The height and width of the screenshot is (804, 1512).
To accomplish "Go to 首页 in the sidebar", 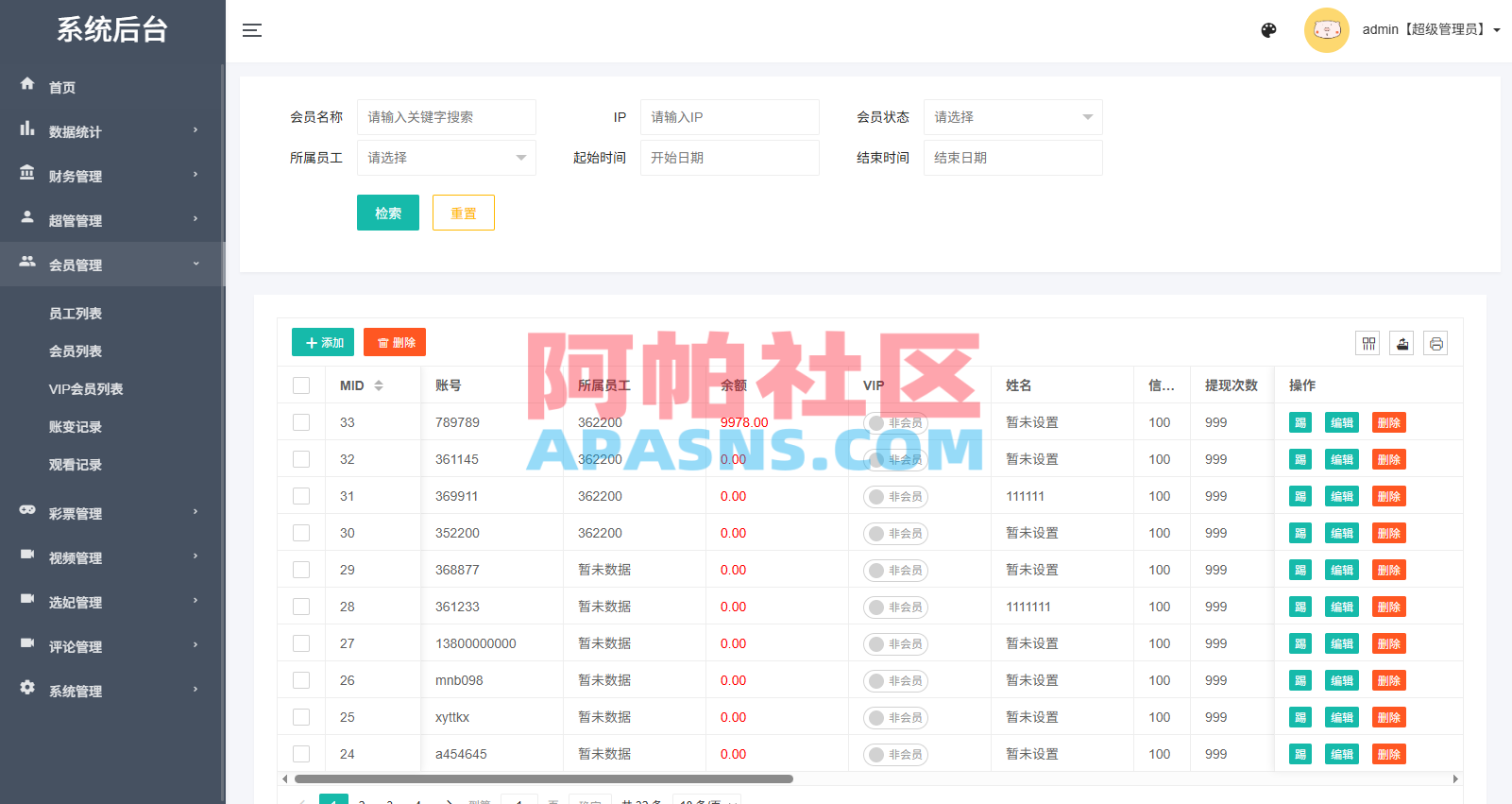I will (x=112, y=87).
